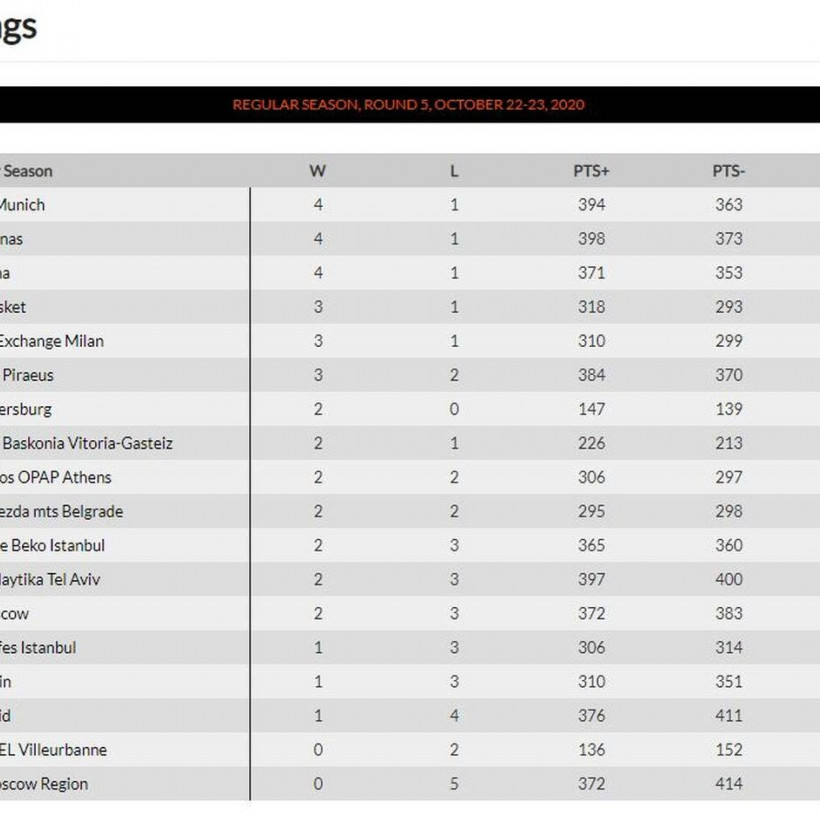Click the Season column header label
The width and height of the screenshot is (820, 820).
coord(26,171)
